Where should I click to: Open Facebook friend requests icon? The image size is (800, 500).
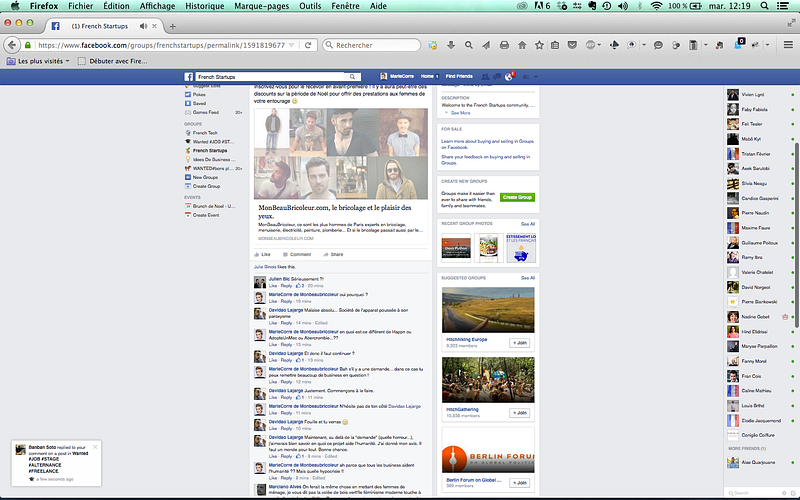click(x=485, y=77)
